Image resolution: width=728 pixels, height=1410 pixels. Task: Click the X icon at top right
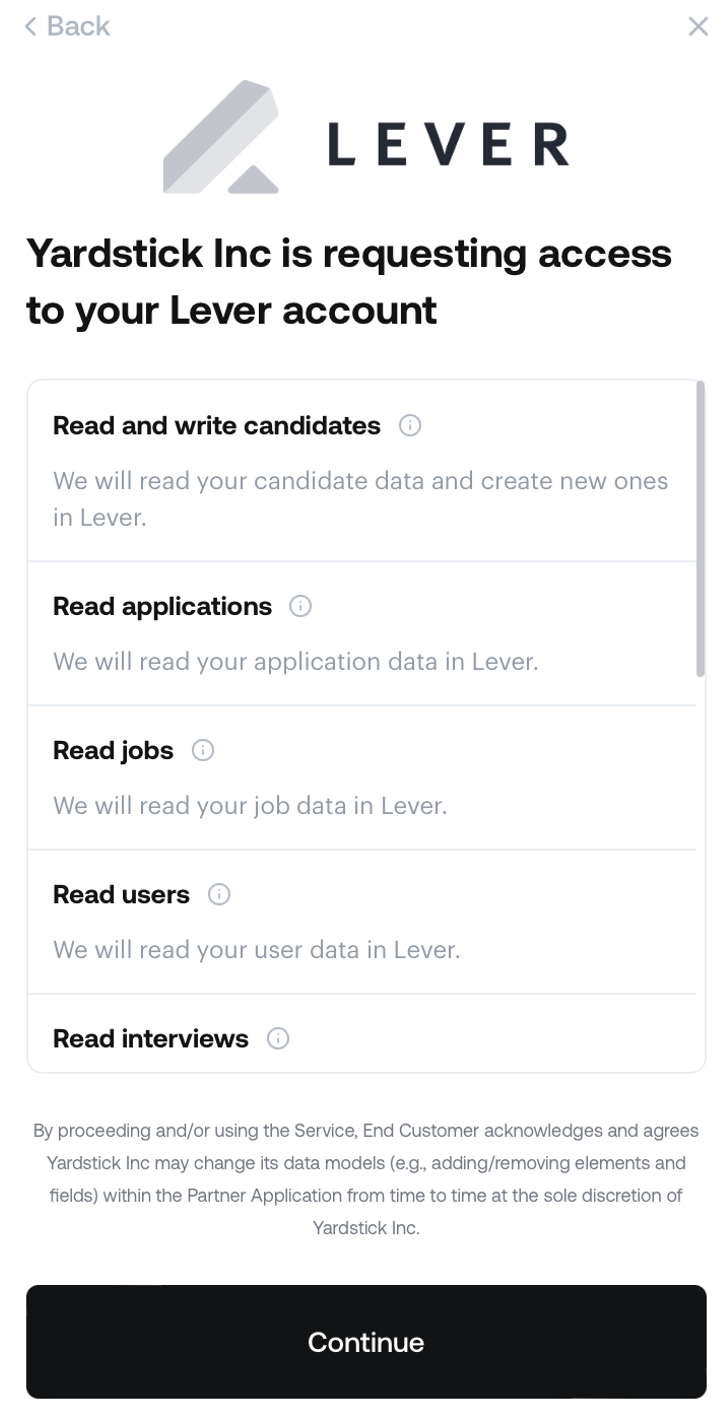698,26
